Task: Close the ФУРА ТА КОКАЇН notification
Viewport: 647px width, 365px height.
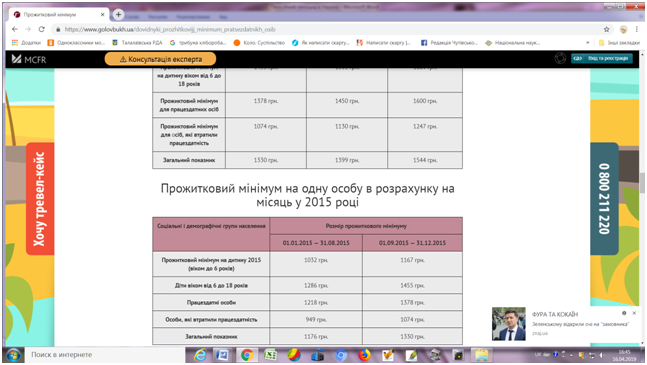Action: [x=634, y=313]
